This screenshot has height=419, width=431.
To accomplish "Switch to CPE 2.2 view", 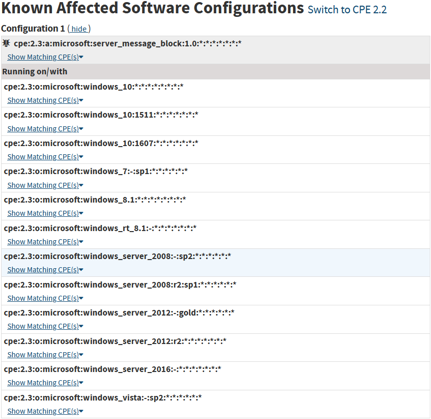I will (347, 10).
